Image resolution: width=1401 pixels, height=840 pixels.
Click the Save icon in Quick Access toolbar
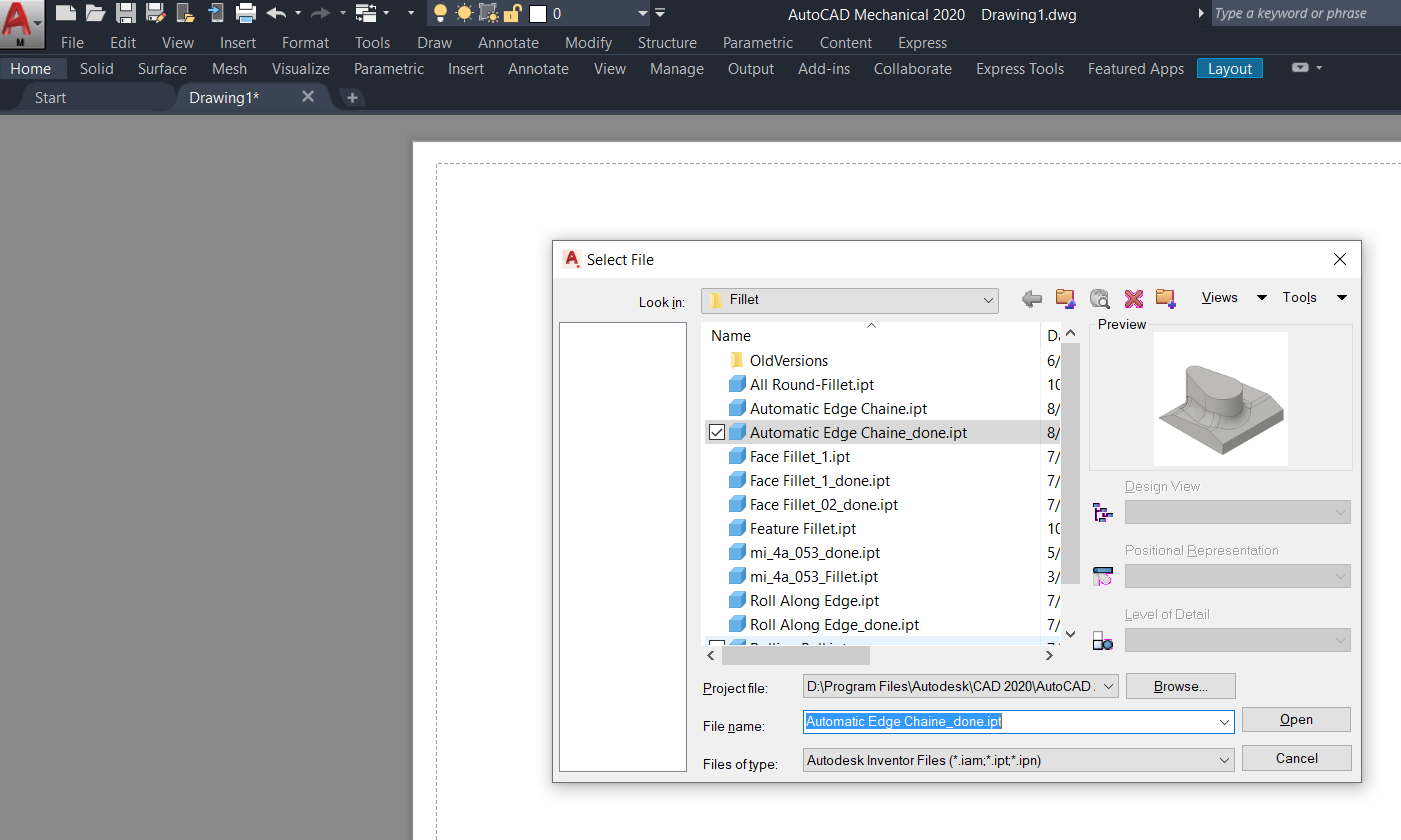click(x=126, y=13)
